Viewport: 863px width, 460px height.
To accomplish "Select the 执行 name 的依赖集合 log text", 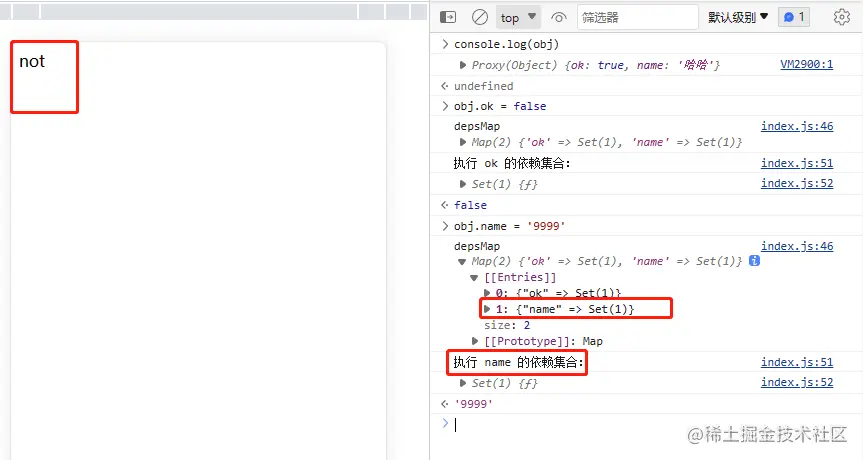I will tap(518, 362).
